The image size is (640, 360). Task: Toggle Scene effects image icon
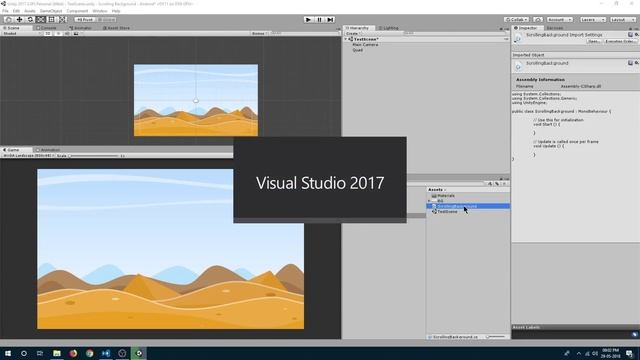(76, 33)
